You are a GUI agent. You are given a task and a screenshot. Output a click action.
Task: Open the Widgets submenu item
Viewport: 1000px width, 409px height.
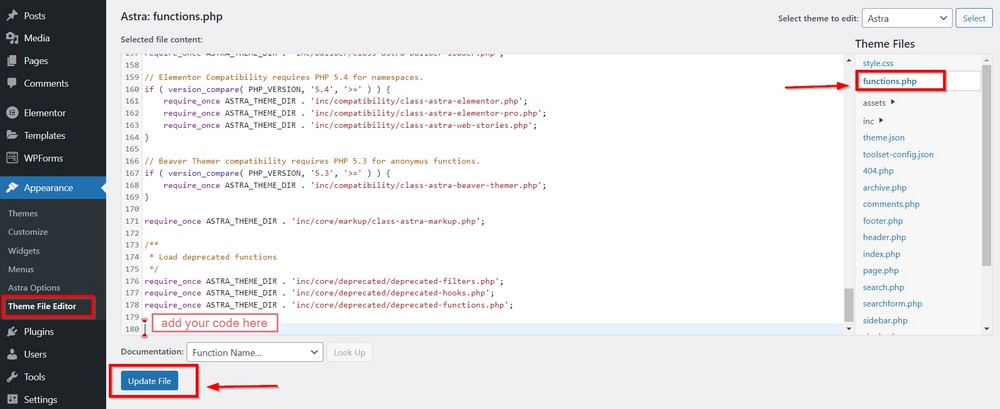click(24, 251)
